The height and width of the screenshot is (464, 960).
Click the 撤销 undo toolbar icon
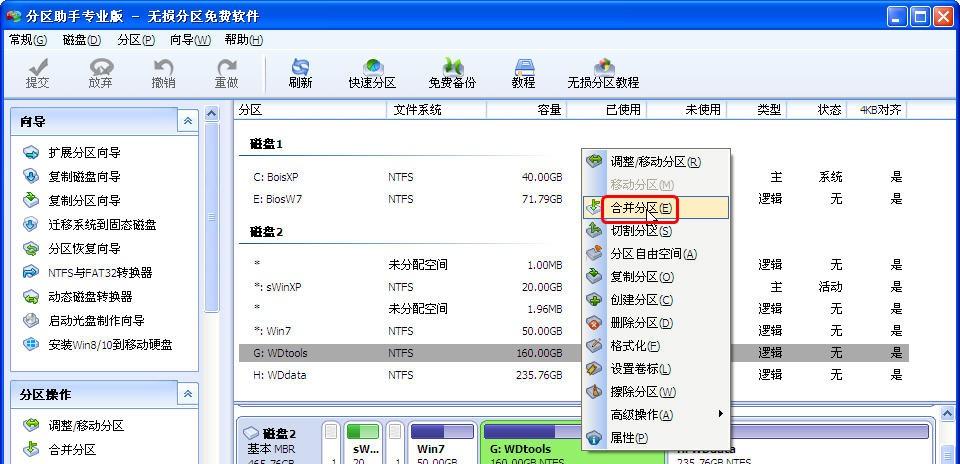163,73
